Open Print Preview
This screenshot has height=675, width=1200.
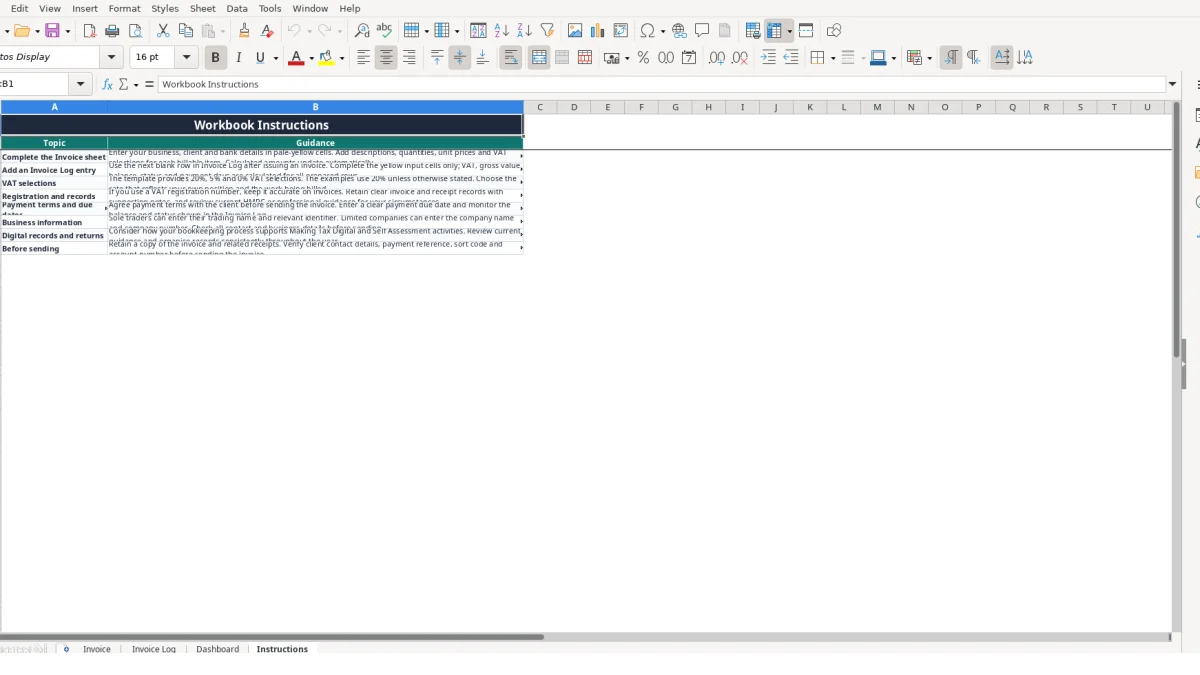(x=135, y=31)
